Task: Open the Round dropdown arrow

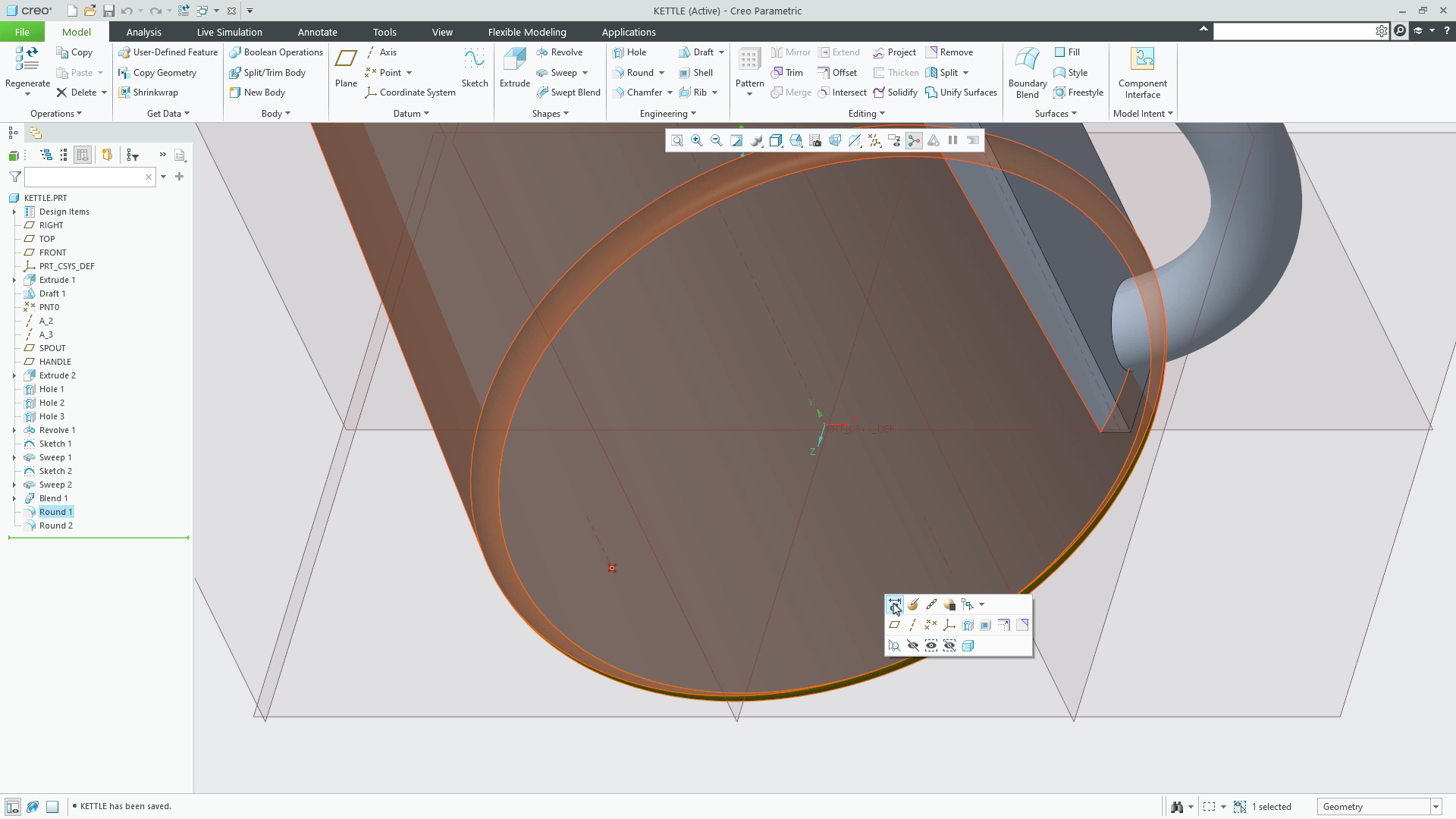Action: [662, 73]
